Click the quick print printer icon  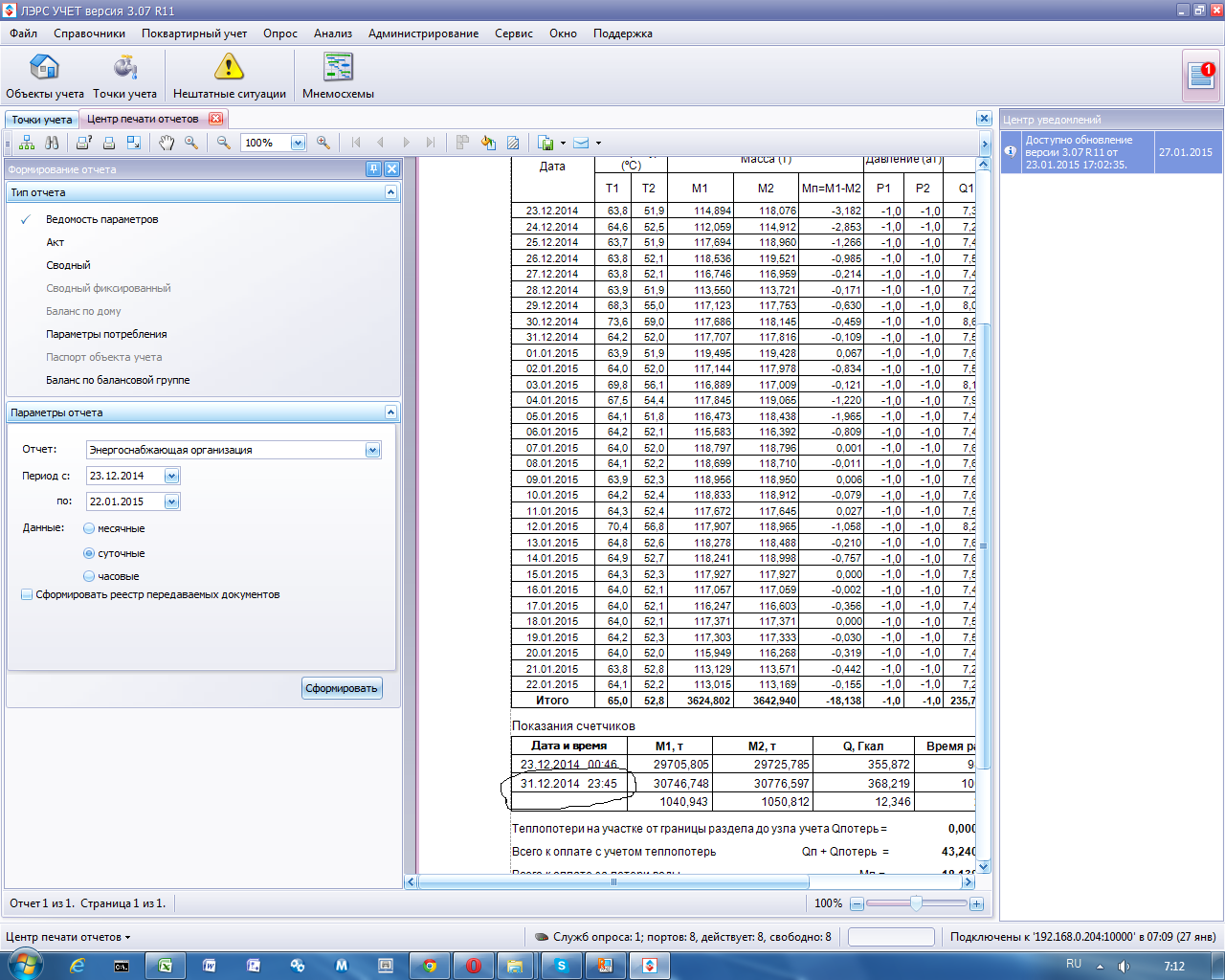coord(109,143)
